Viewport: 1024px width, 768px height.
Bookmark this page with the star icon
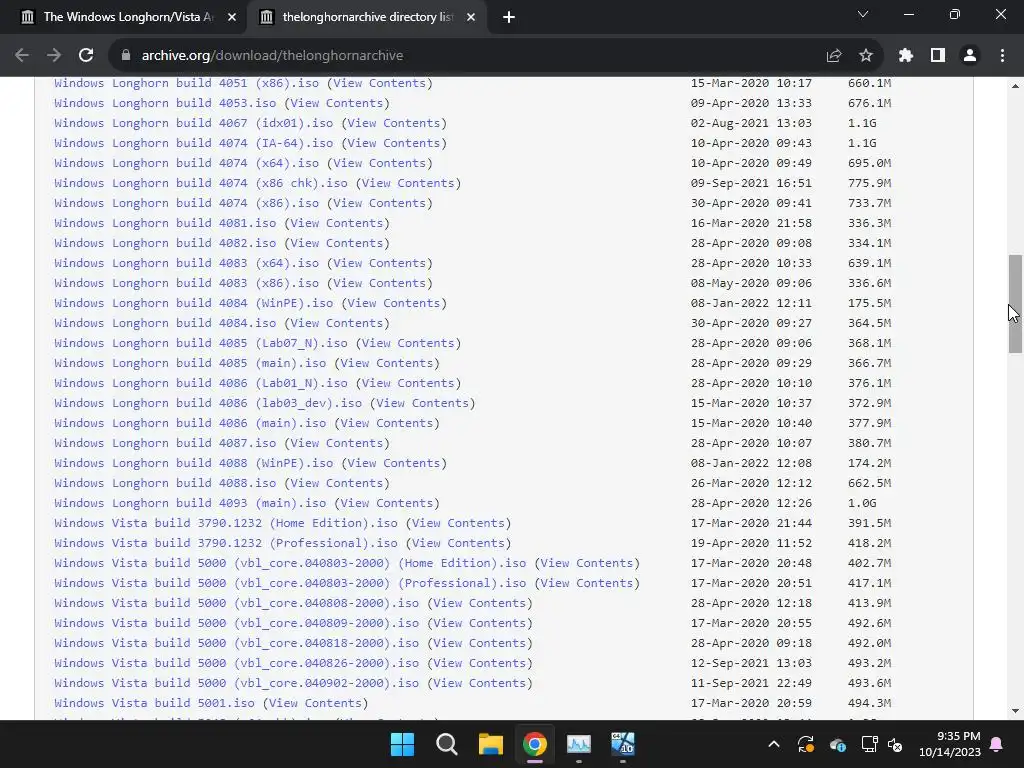pos(866,56)
